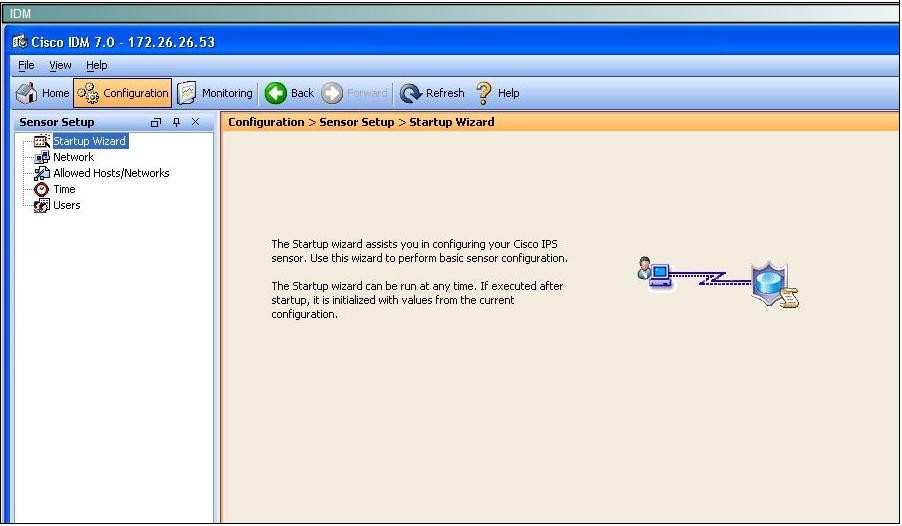
Task: Click the Refresh toolbar label
Action: point(445,93)
